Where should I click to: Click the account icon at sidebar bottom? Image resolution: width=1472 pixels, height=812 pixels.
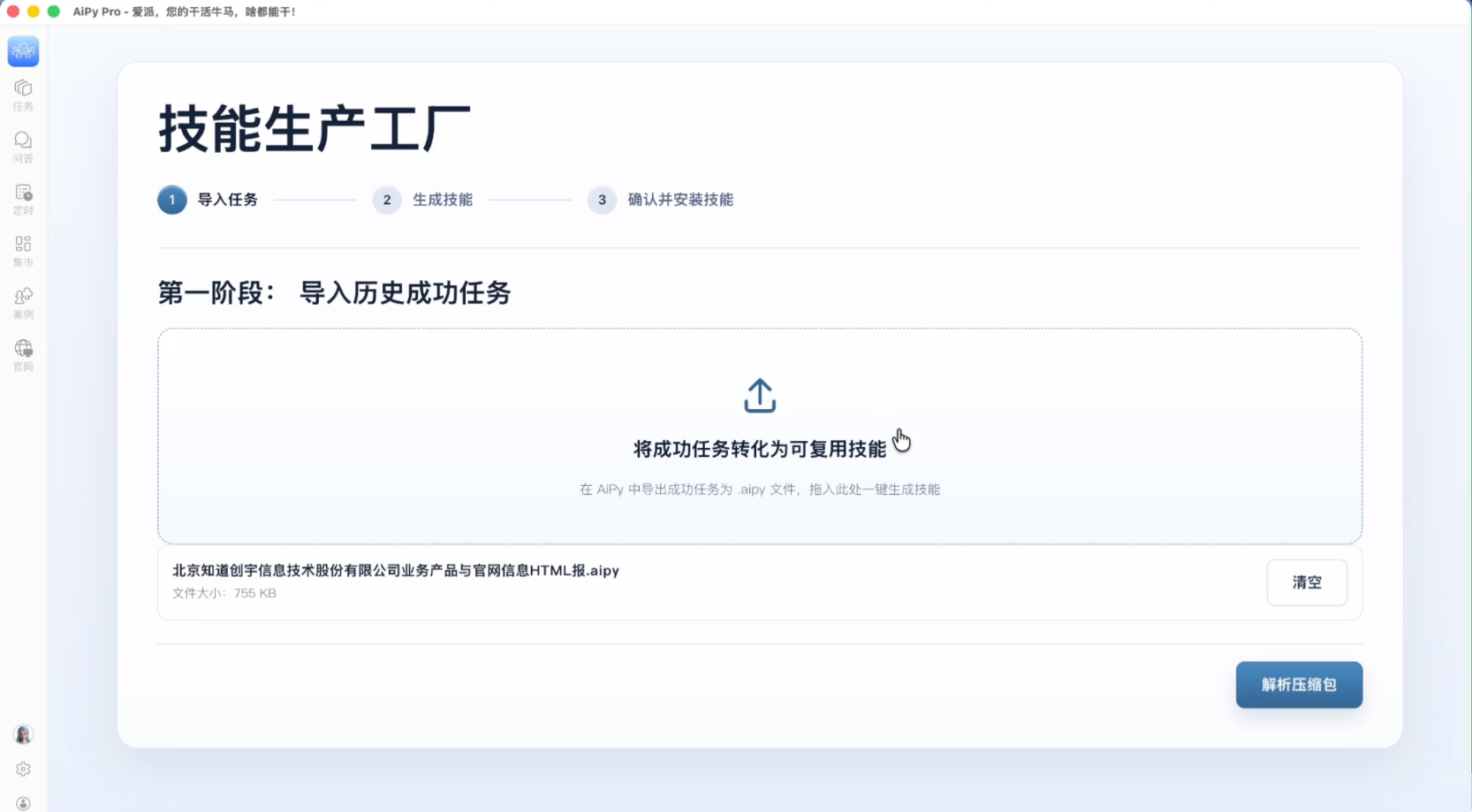pyautogui.click(x=23, y=803)
